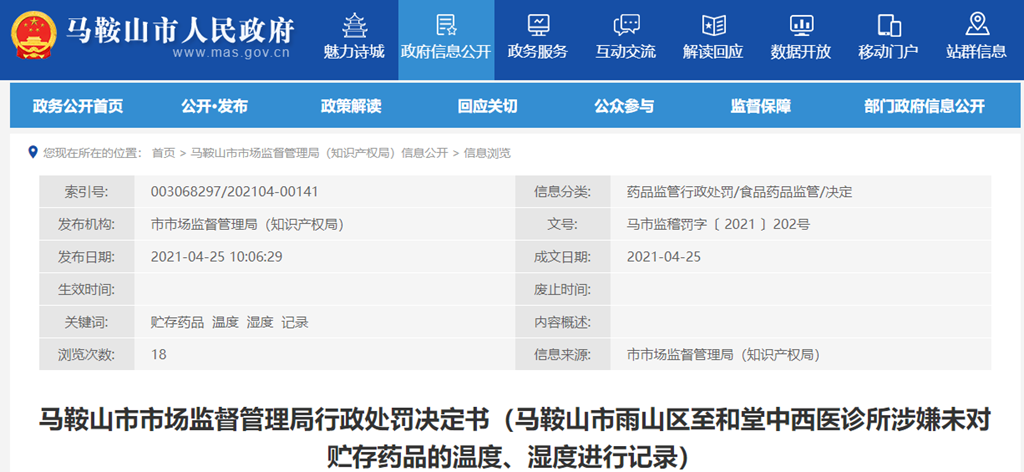Click the 行政处罚决定书 article headline
This screenshot has width=1024, height=472.
coord(515,439)
